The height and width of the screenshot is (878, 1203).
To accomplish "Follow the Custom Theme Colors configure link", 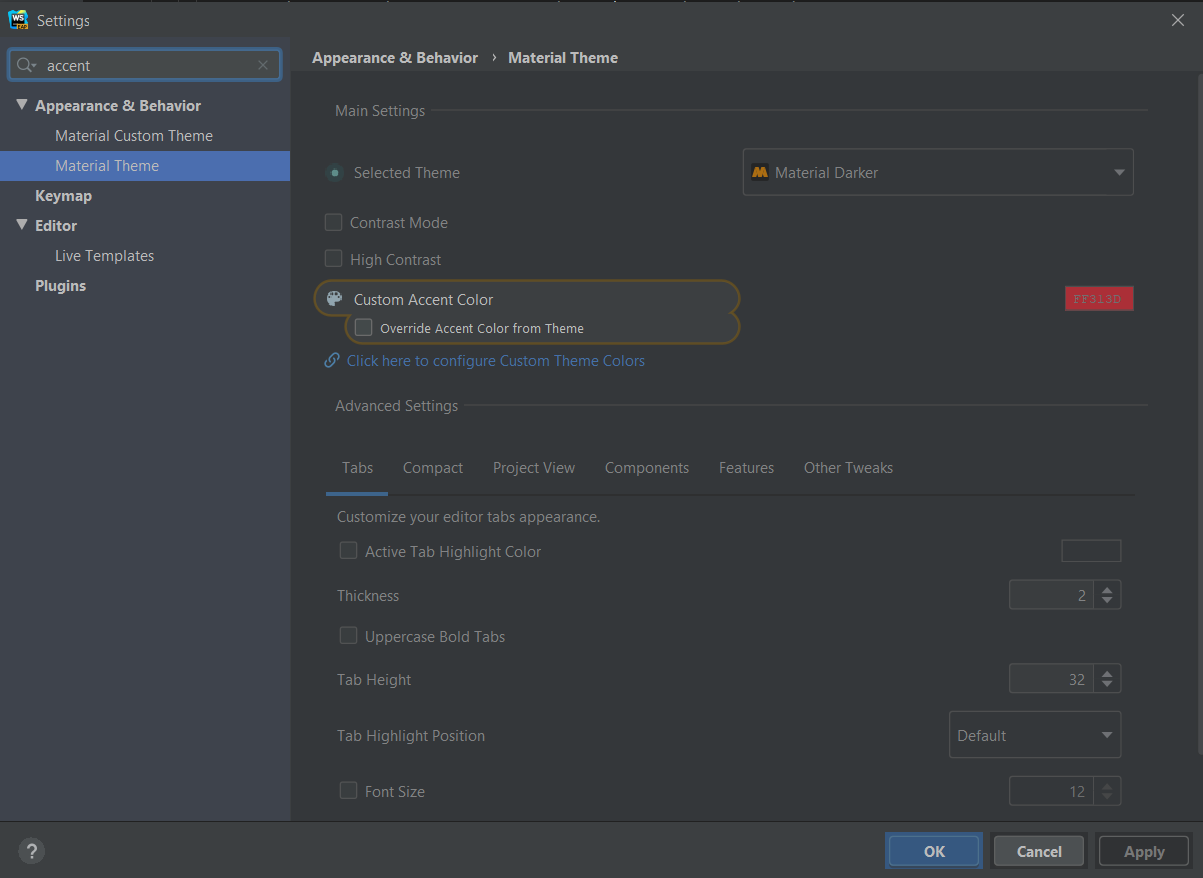I will click(x=495, y=360).
